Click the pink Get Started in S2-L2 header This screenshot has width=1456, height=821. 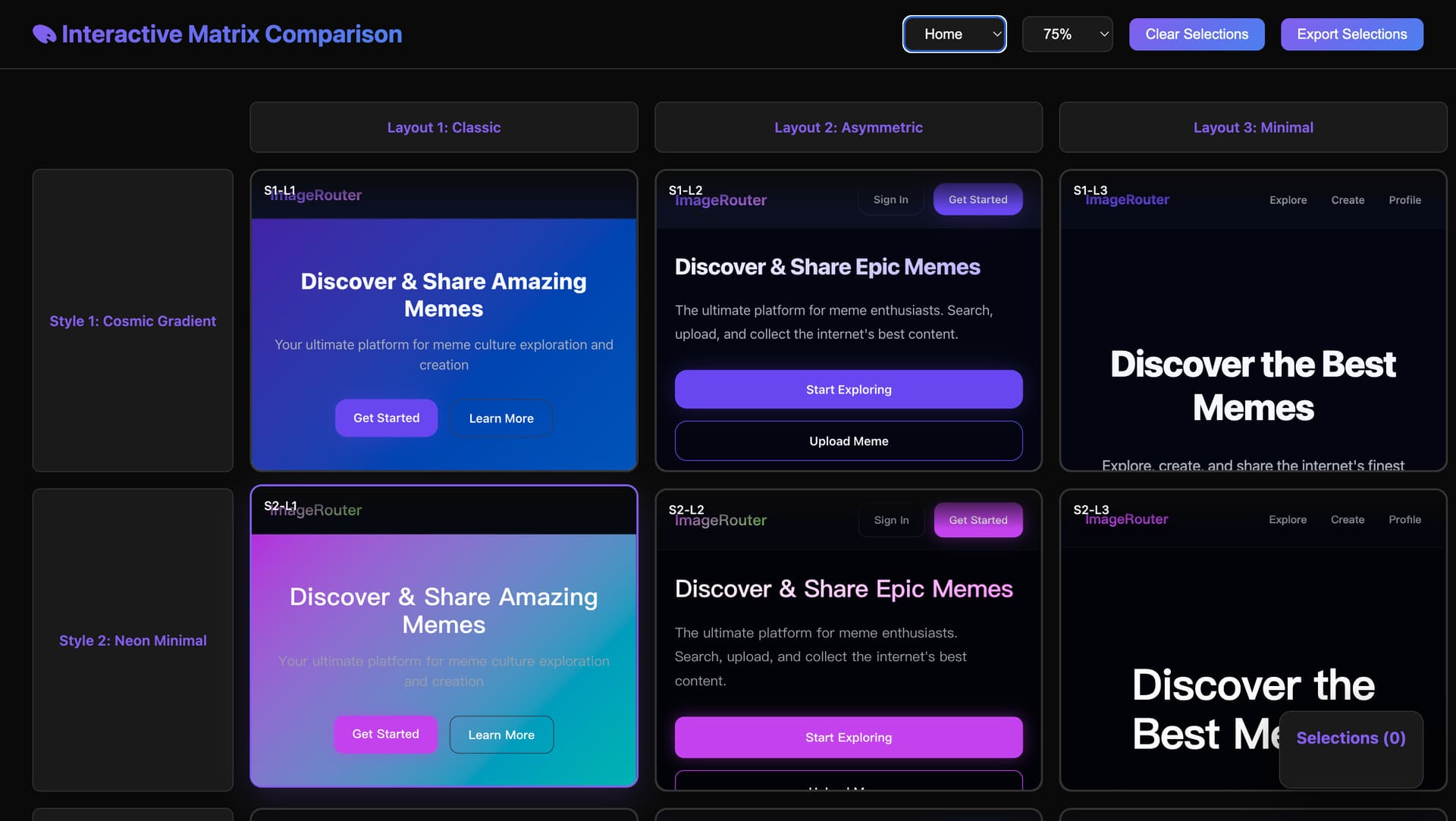click(x=978, y=520)
